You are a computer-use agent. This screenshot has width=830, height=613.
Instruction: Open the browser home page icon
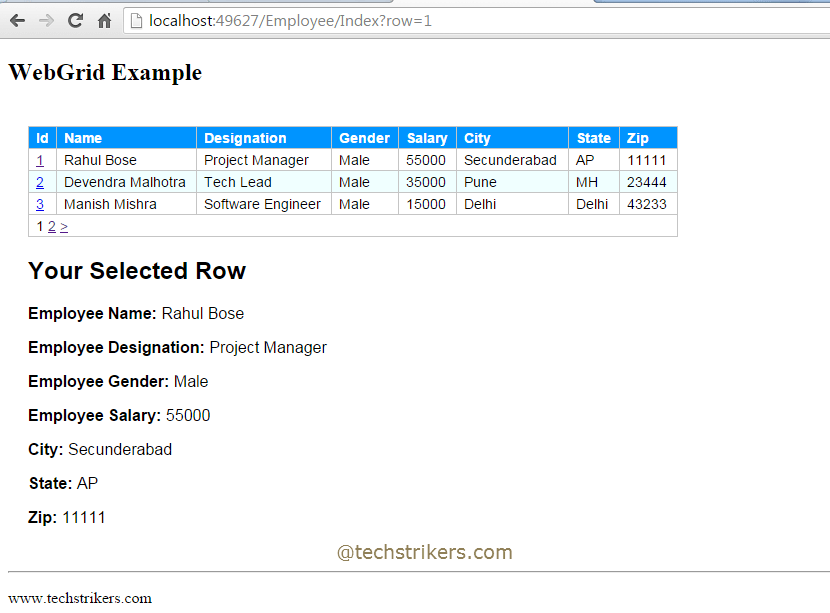pos(104,19)
